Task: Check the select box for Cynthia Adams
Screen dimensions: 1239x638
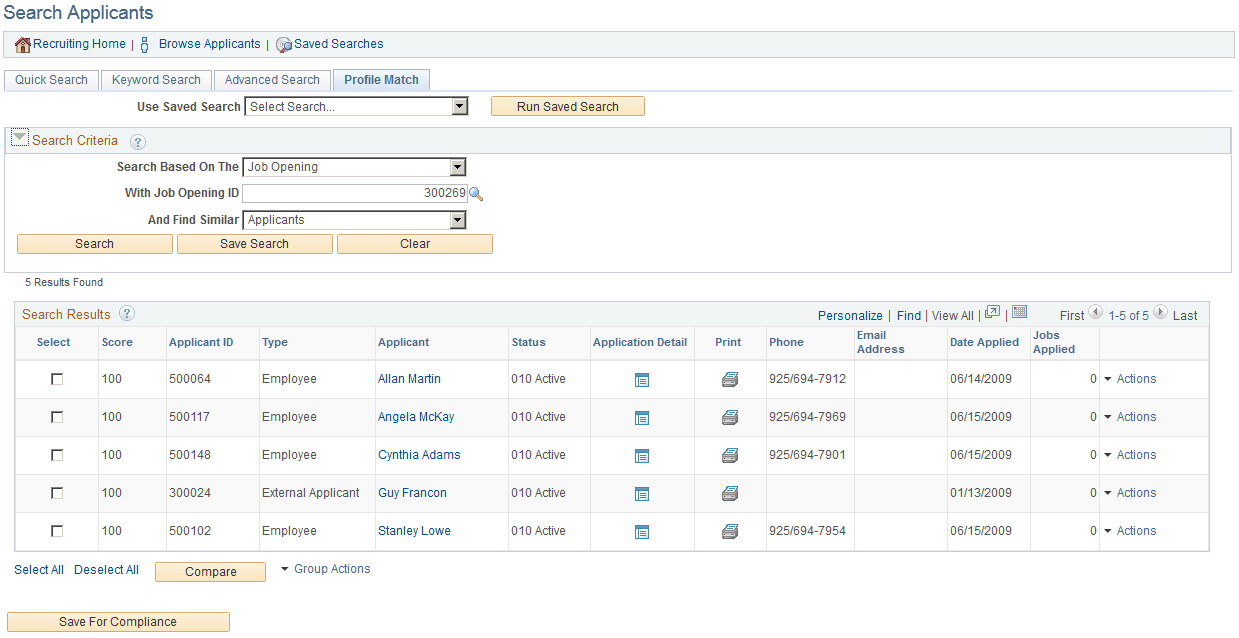Action: (x=57, y=455)
